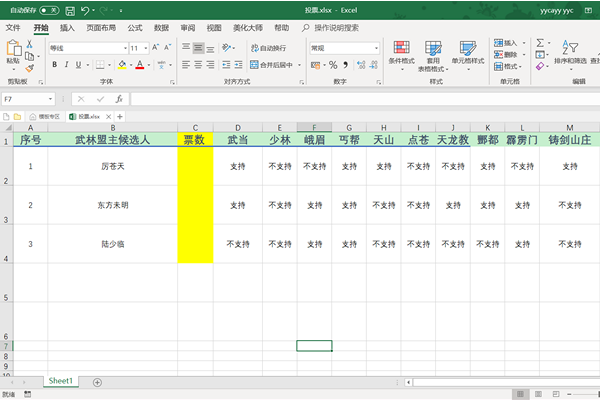Pick the yellow fill color swatch

[x=122, y=65]
